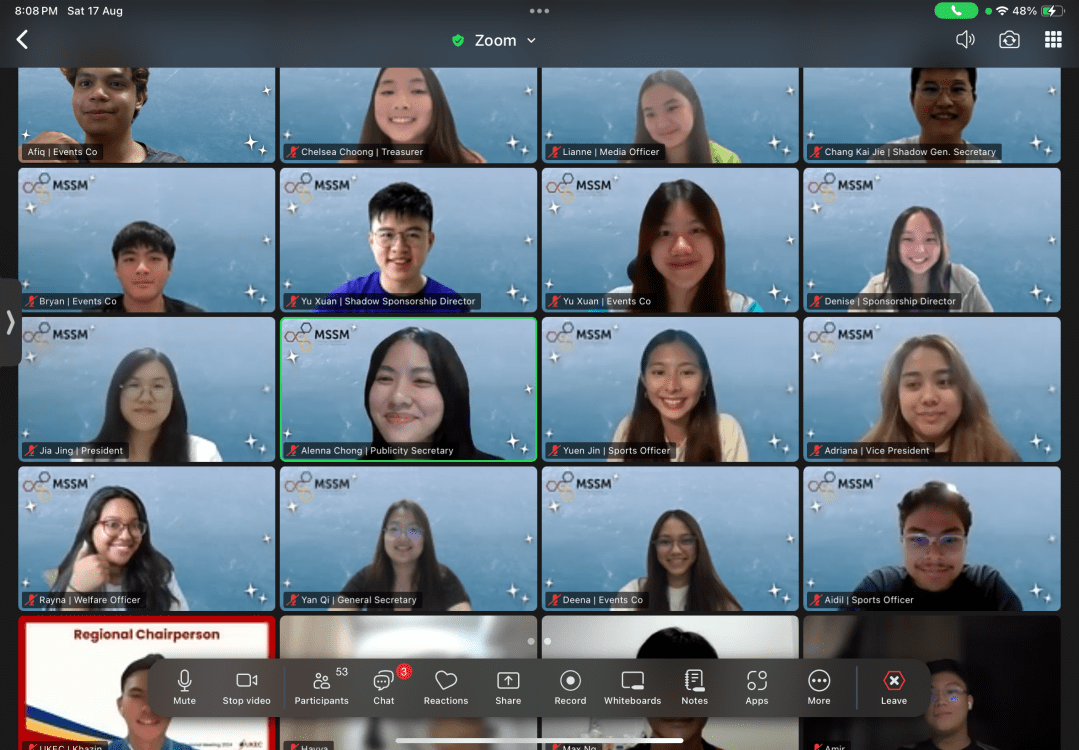Image resolution: width=1079 pixels, height=750 pixels.
Task: Toggle the speaker audio output
Action: pos(965,40)
